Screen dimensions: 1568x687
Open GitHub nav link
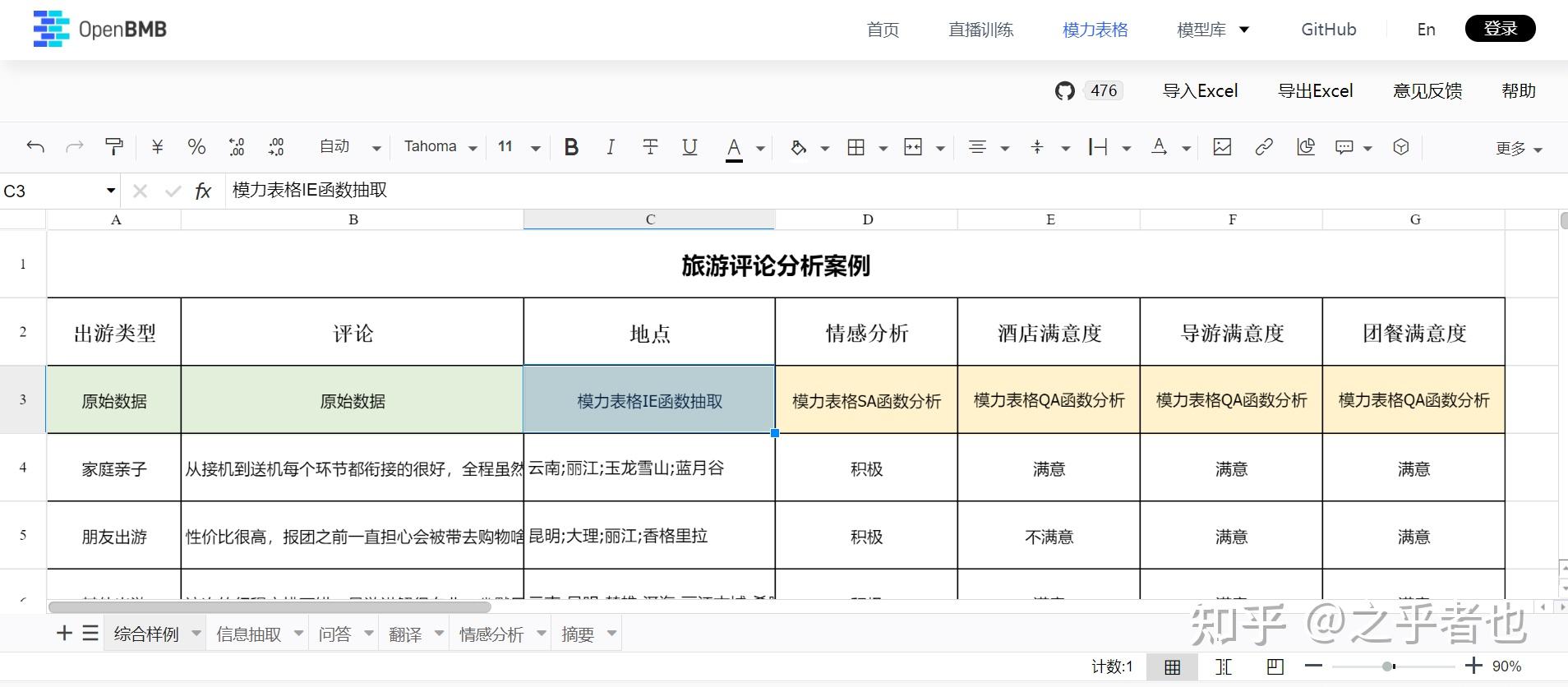[1329, 30]
